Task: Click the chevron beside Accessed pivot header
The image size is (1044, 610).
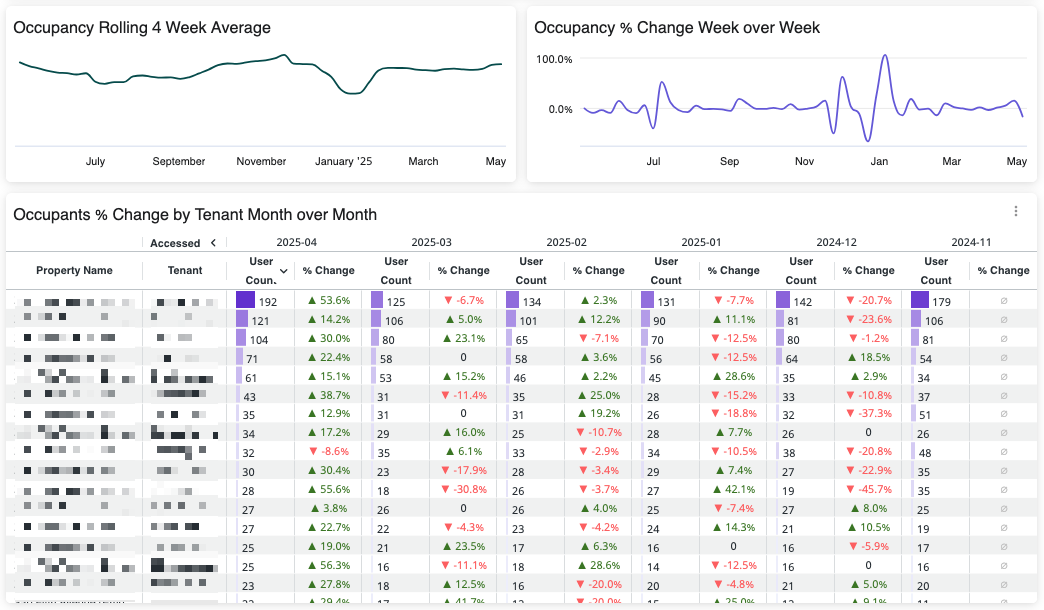Action: [x=213, y=243]
